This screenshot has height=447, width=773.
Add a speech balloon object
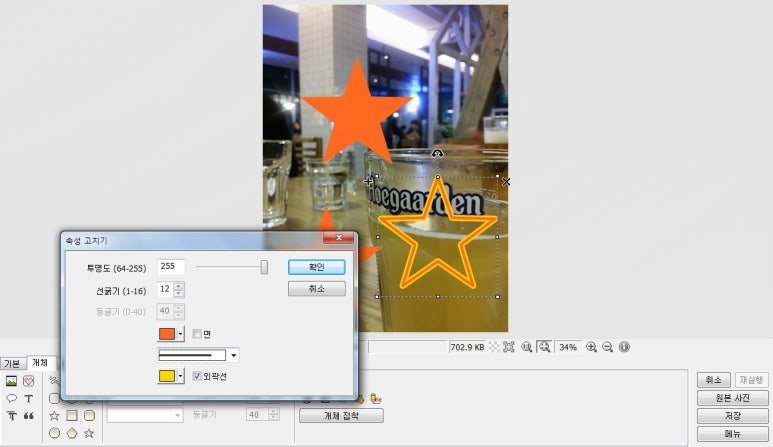[11, 398]
